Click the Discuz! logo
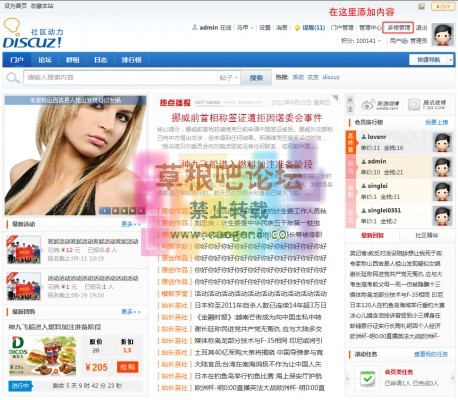The height and width of the screenshot is (400, 458). point(33,34)
